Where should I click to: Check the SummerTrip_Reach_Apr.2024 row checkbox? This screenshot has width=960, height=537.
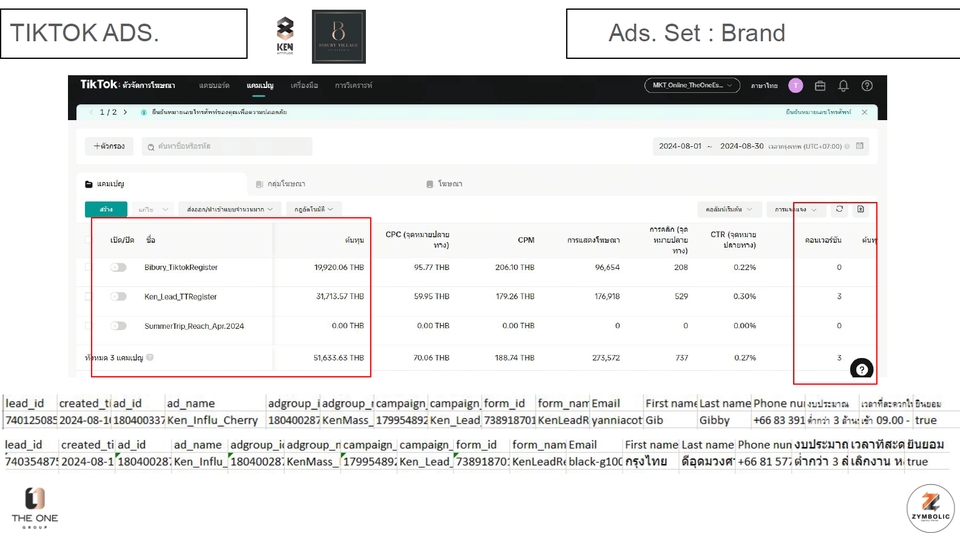88,326
